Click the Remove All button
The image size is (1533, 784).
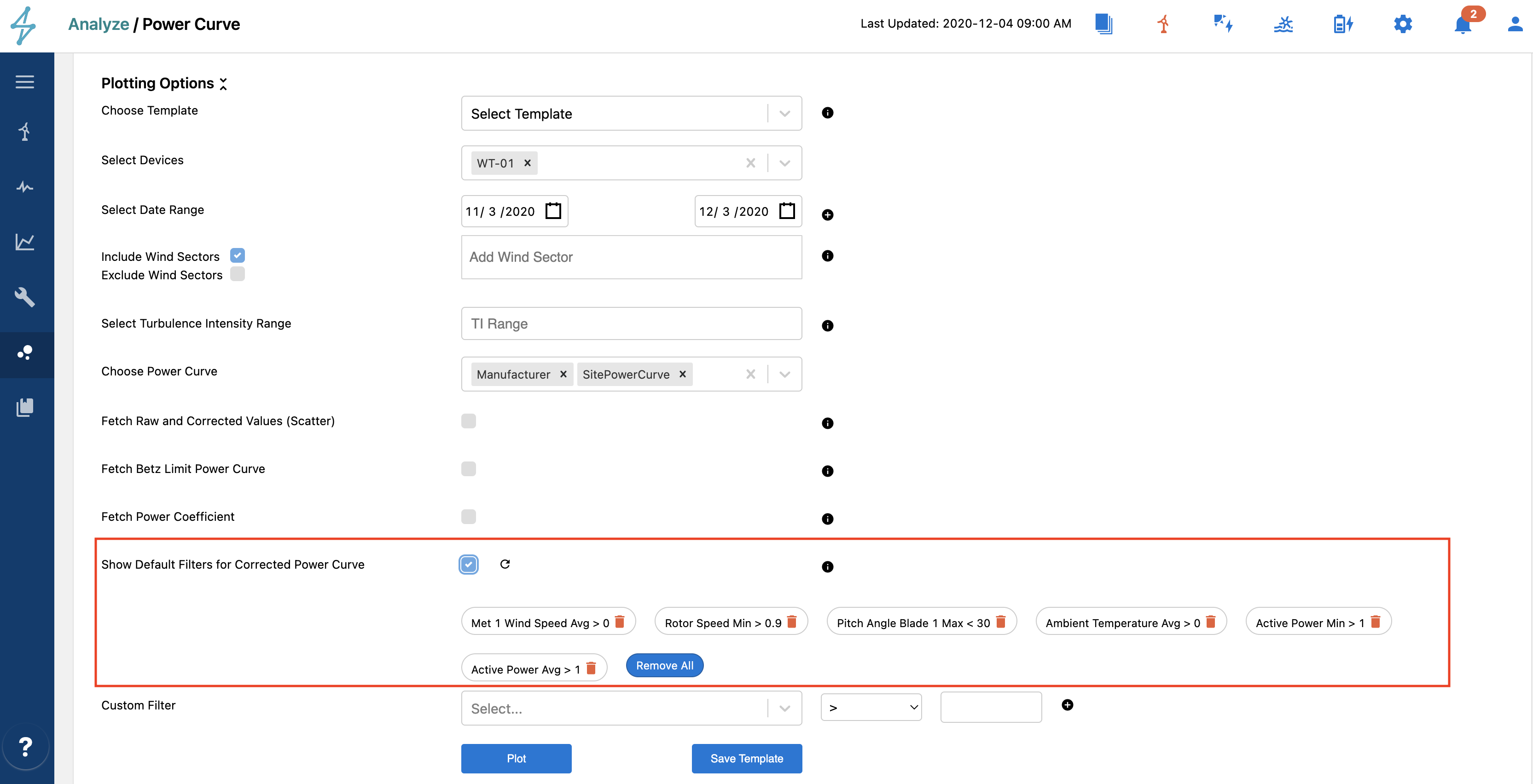point(664,666)
